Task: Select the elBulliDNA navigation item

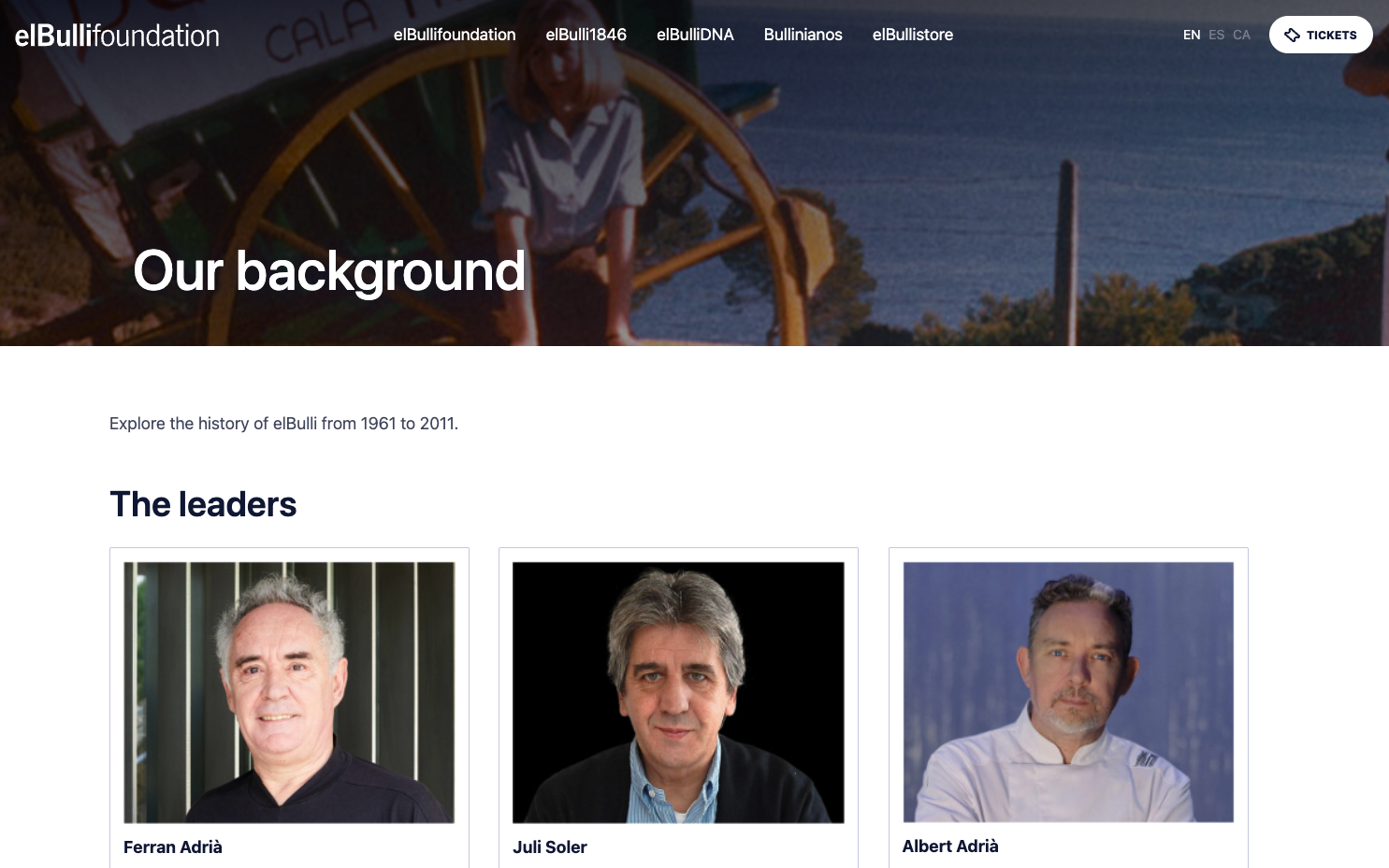Action: click(695, 35)
